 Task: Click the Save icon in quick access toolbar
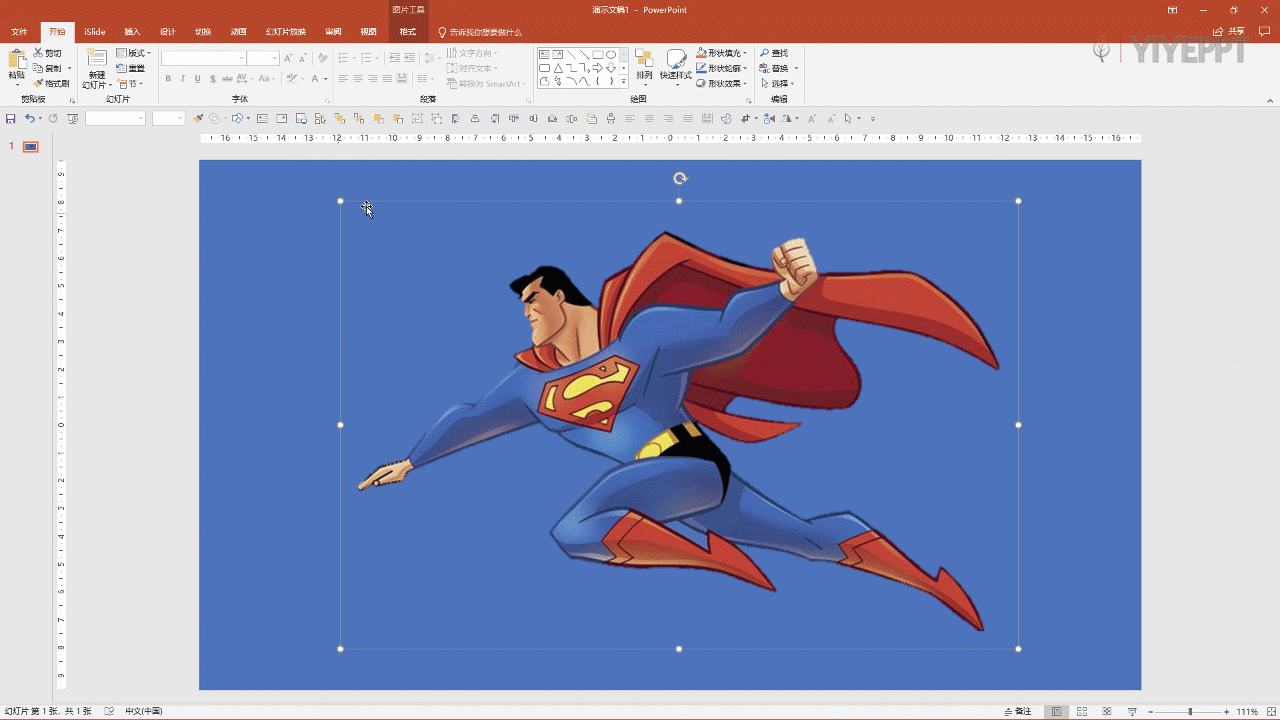click(x=11, y=119)
